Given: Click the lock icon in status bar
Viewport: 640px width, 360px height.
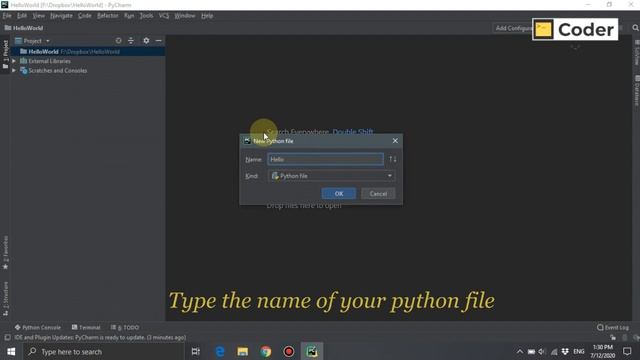Looking at the screenshot, I should [613, 338].
